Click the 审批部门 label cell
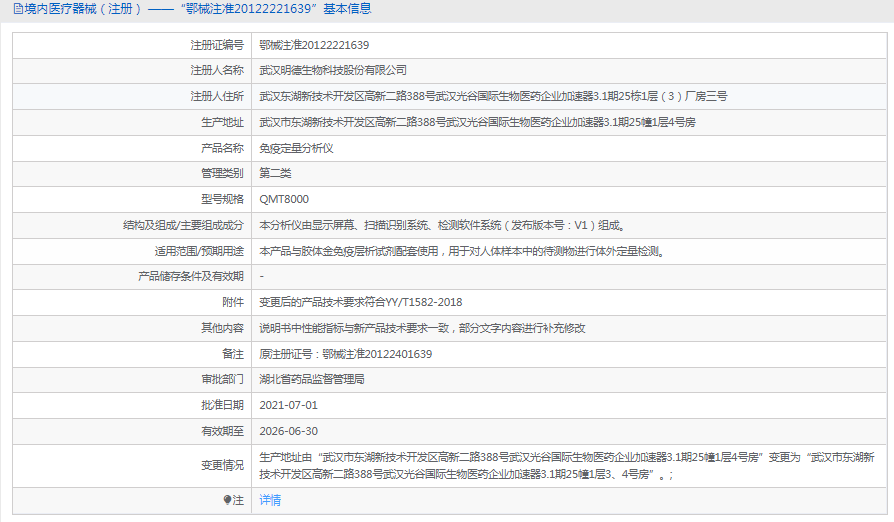The width and height of the screenshot is (894, 522). point(132,380)
